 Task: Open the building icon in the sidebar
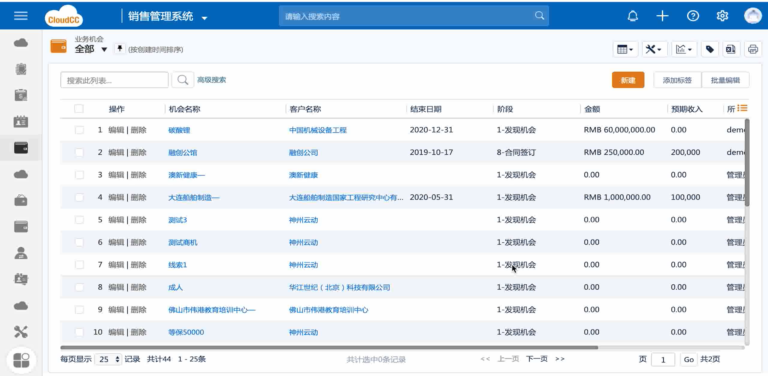pyautogui.click(x=21, y=69)
